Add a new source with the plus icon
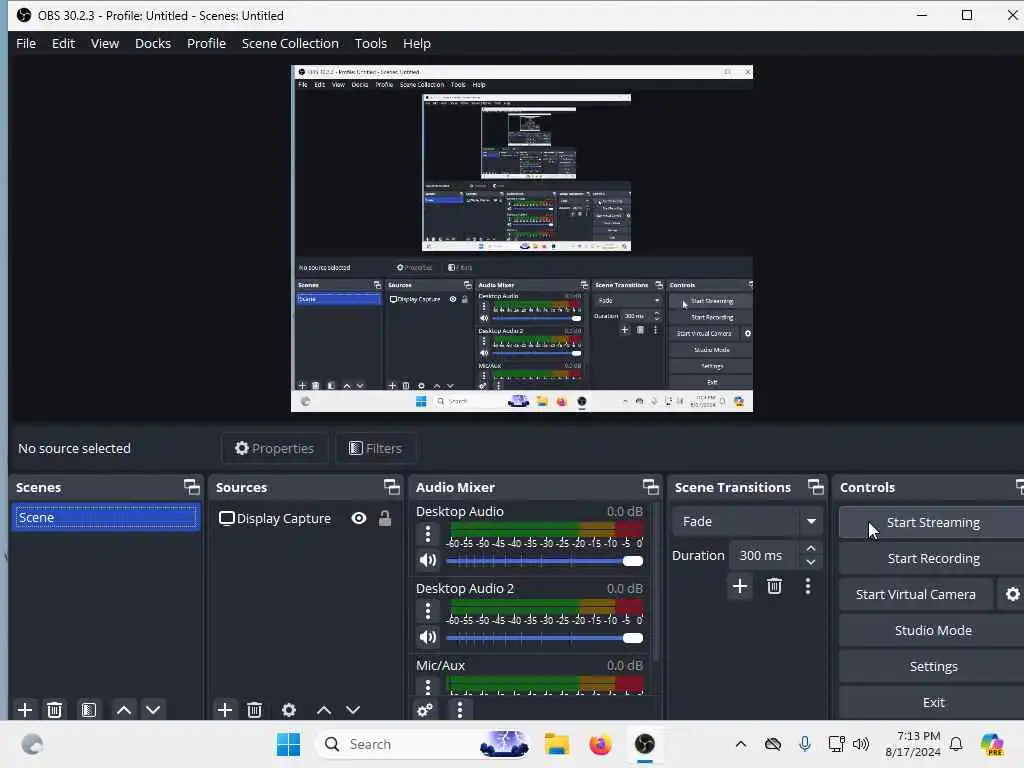The width and height of the screenshot is (1024, 768). click(225, 709)
